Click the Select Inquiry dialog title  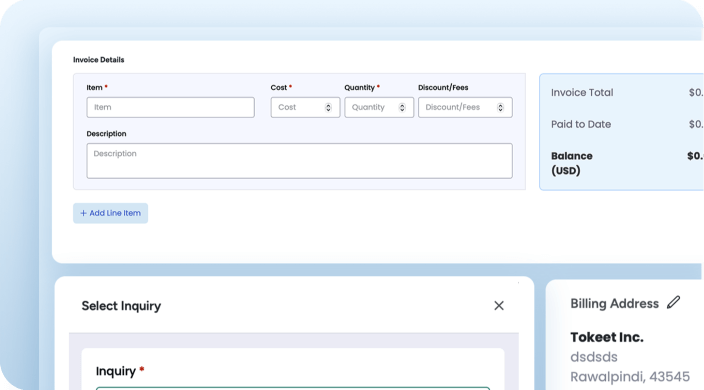[121, 306]
